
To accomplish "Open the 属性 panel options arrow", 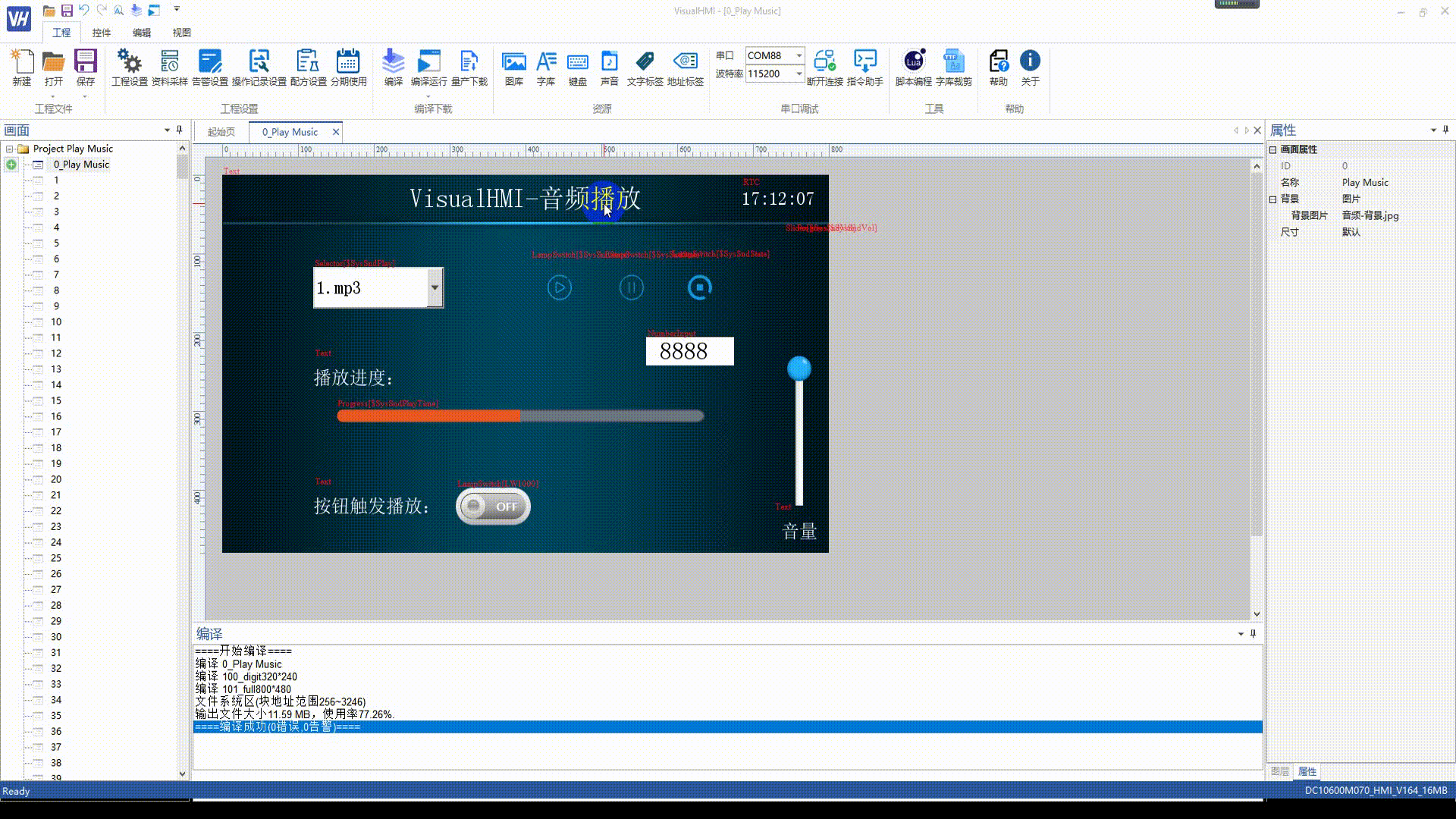I will coord(1433,130).
